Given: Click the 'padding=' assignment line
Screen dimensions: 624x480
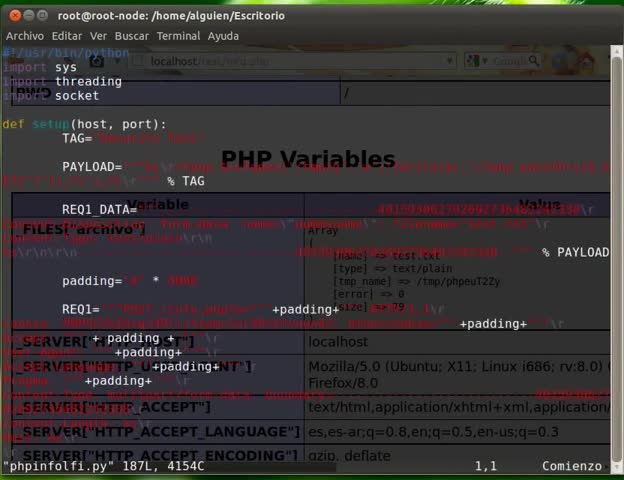Looking at the screenshot, I should click(x=129, y=281).
